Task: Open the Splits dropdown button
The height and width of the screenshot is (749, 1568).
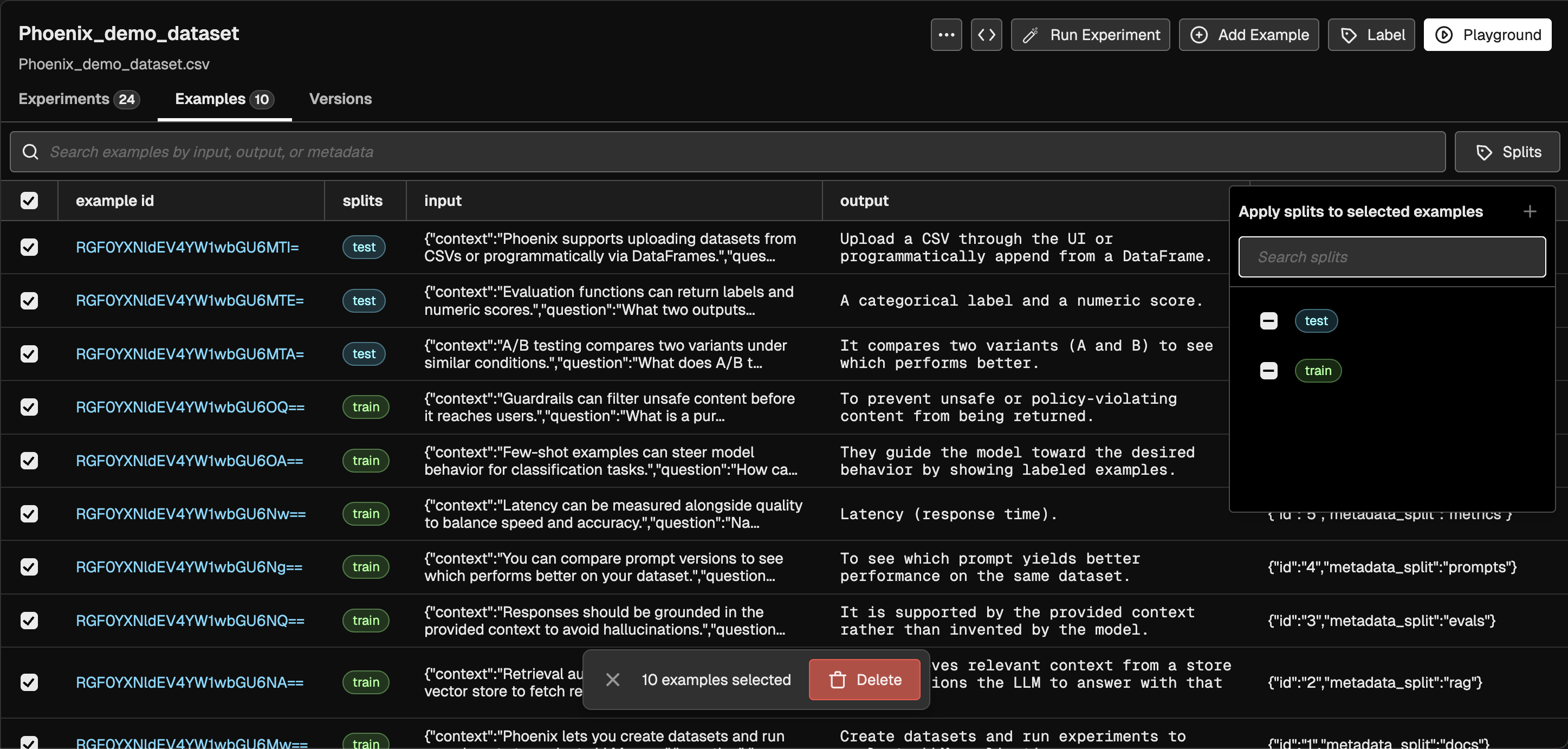Action: point(1507,152)
